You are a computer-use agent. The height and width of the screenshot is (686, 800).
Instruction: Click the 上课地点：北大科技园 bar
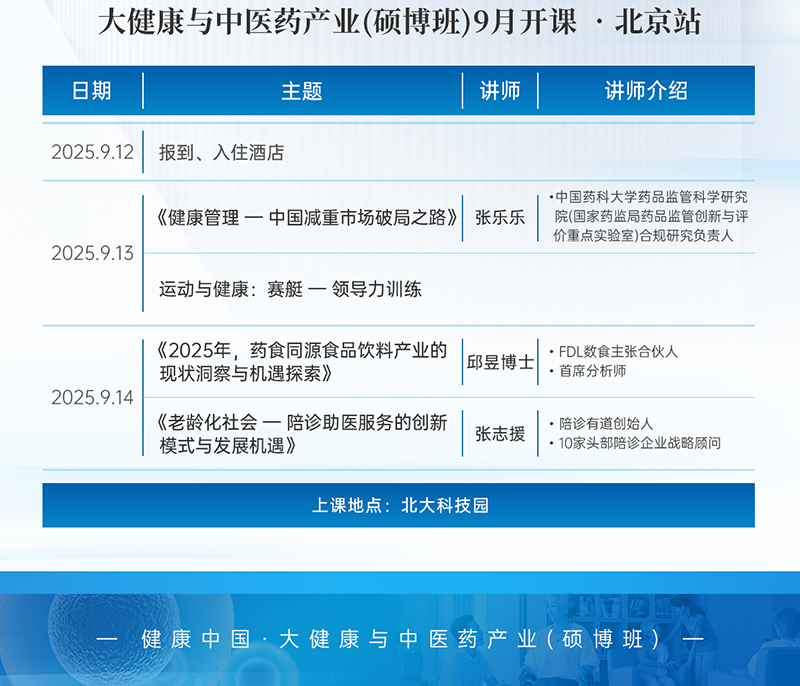coord(399,506)
